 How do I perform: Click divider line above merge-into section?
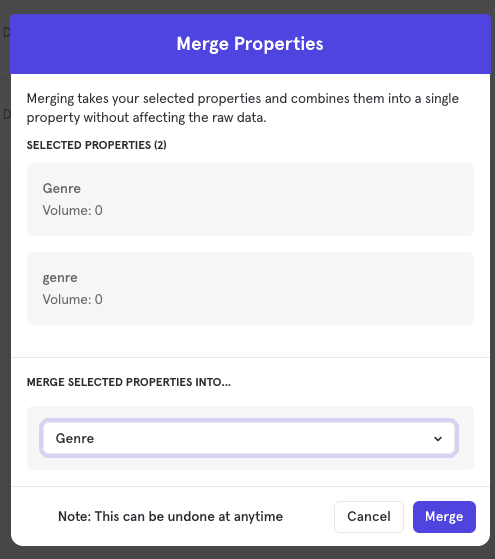(250, 357)
